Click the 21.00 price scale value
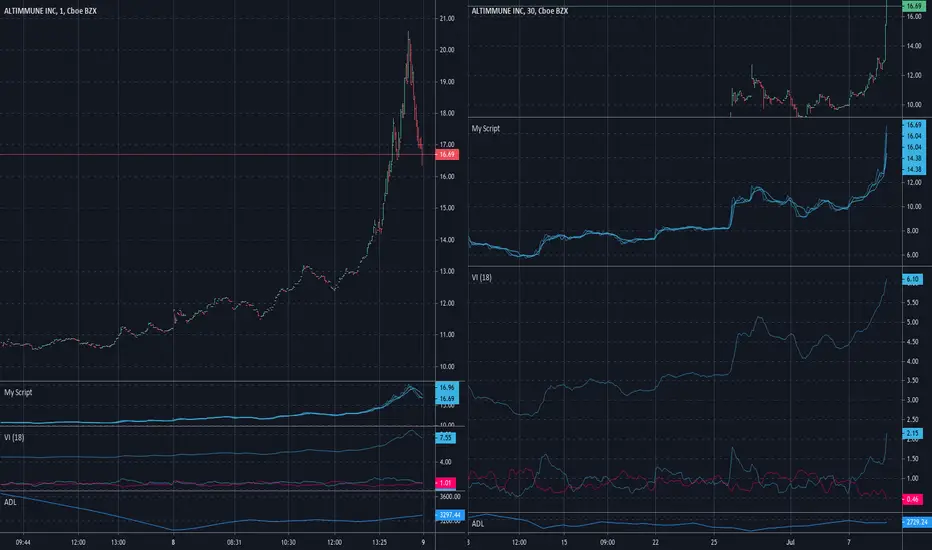 tap(447, 18)
